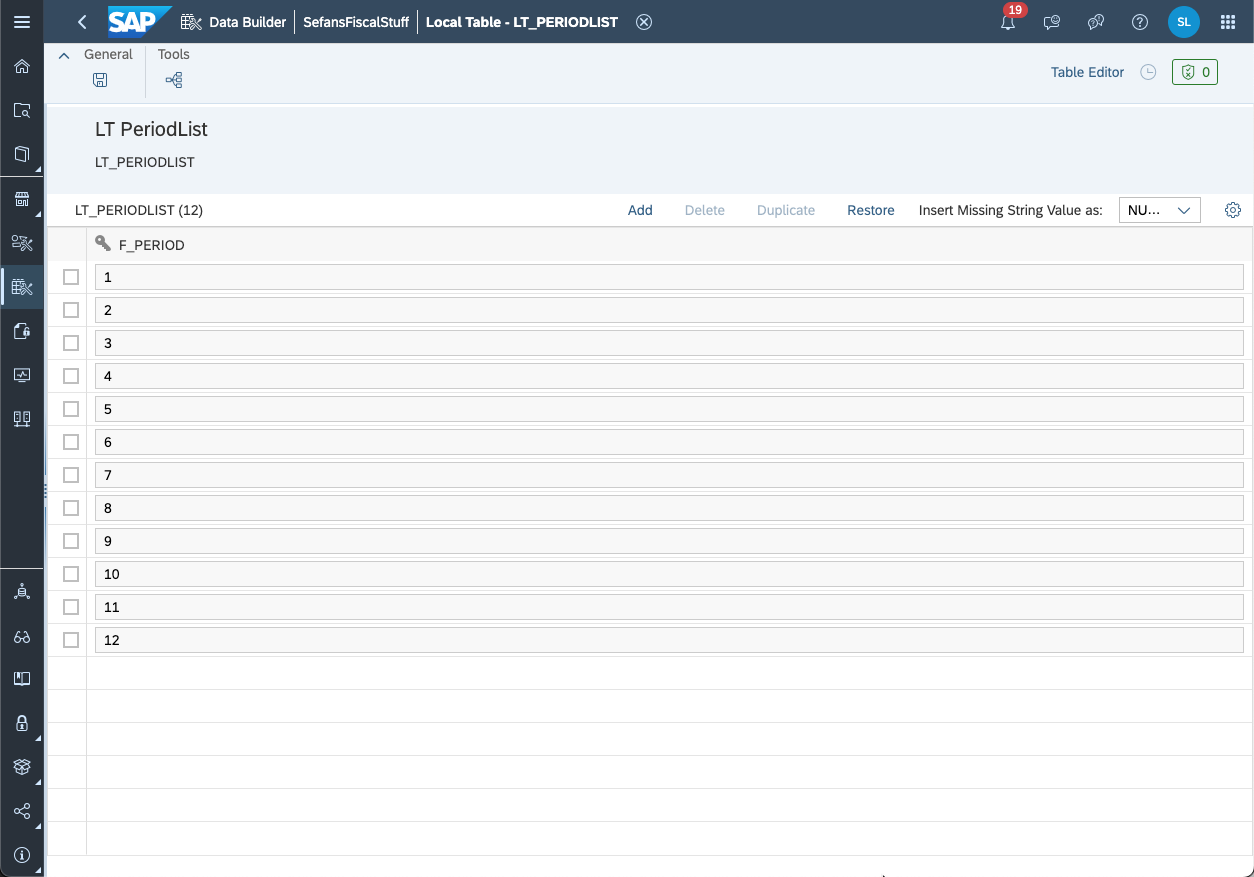Open Repository Explorer sidebar icon

coord(22,111)
